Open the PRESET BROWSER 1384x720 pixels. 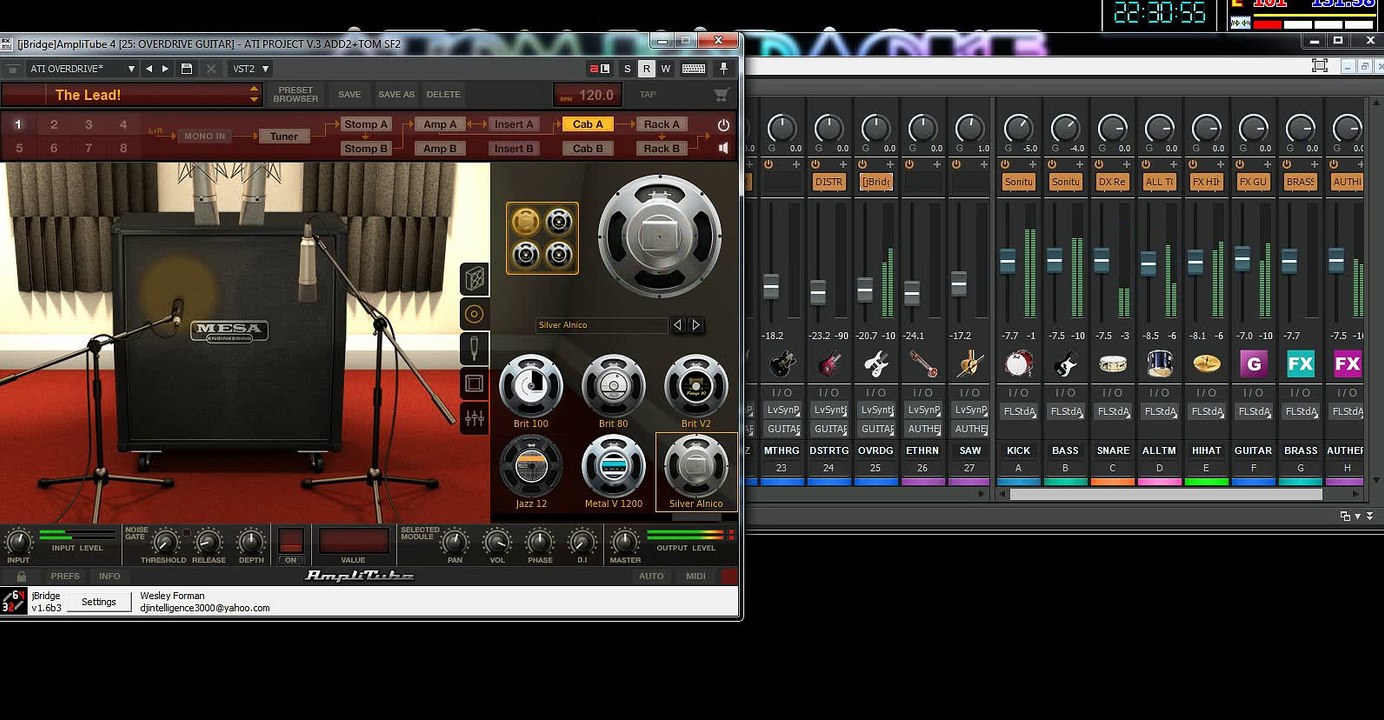pyautogui.click(x=296, y=95)
